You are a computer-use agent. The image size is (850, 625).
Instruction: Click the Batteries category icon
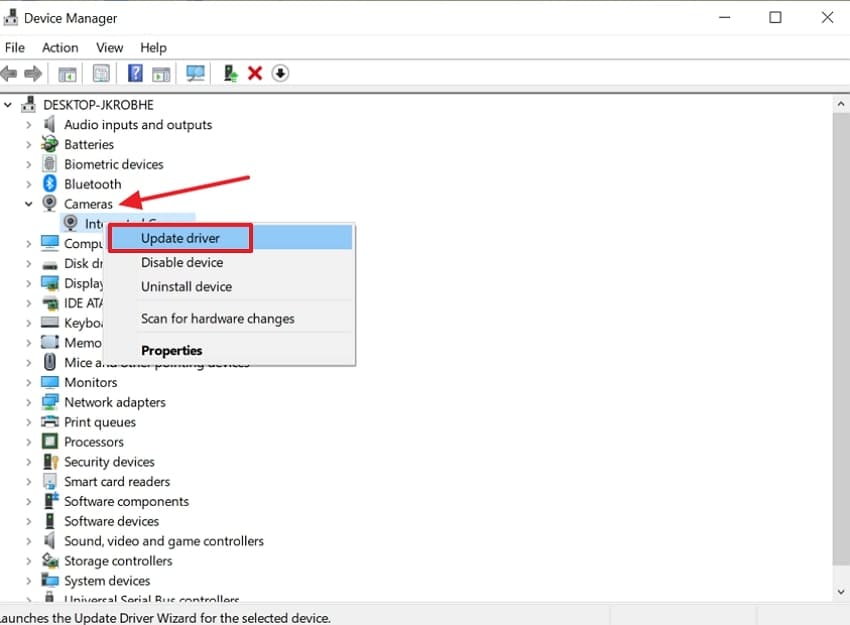[x=50, y=144]
